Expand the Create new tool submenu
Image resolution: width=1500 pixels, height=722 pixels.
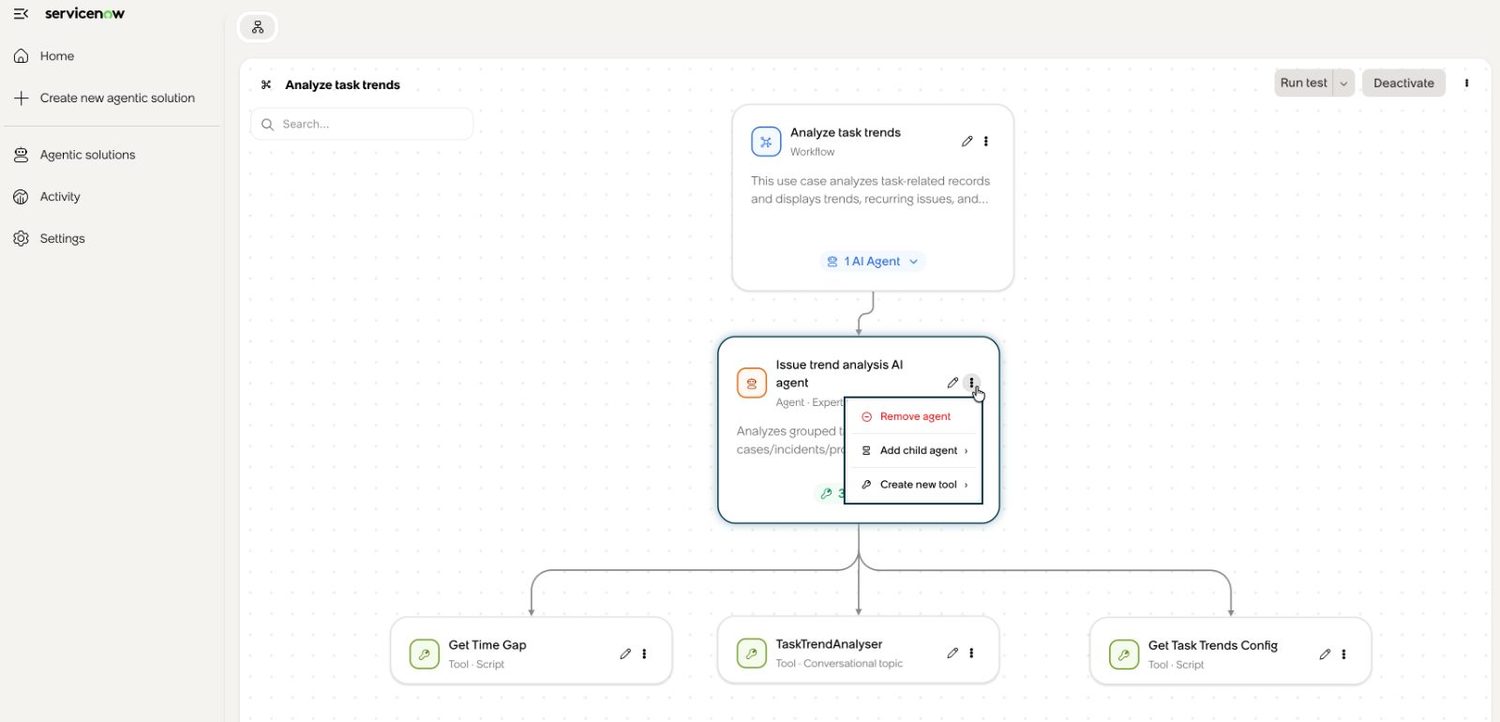pos(914,485)
